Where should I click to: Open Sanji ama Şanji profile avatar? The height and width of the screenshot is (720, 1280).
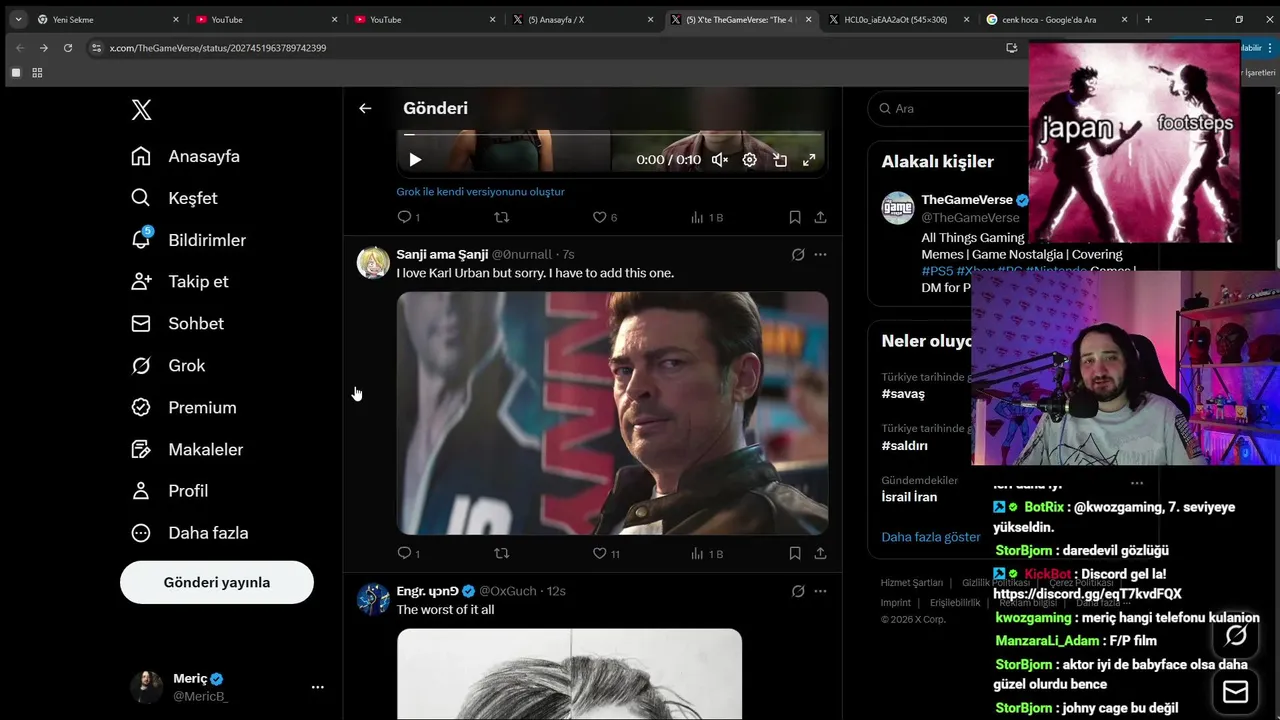(373, 262)
